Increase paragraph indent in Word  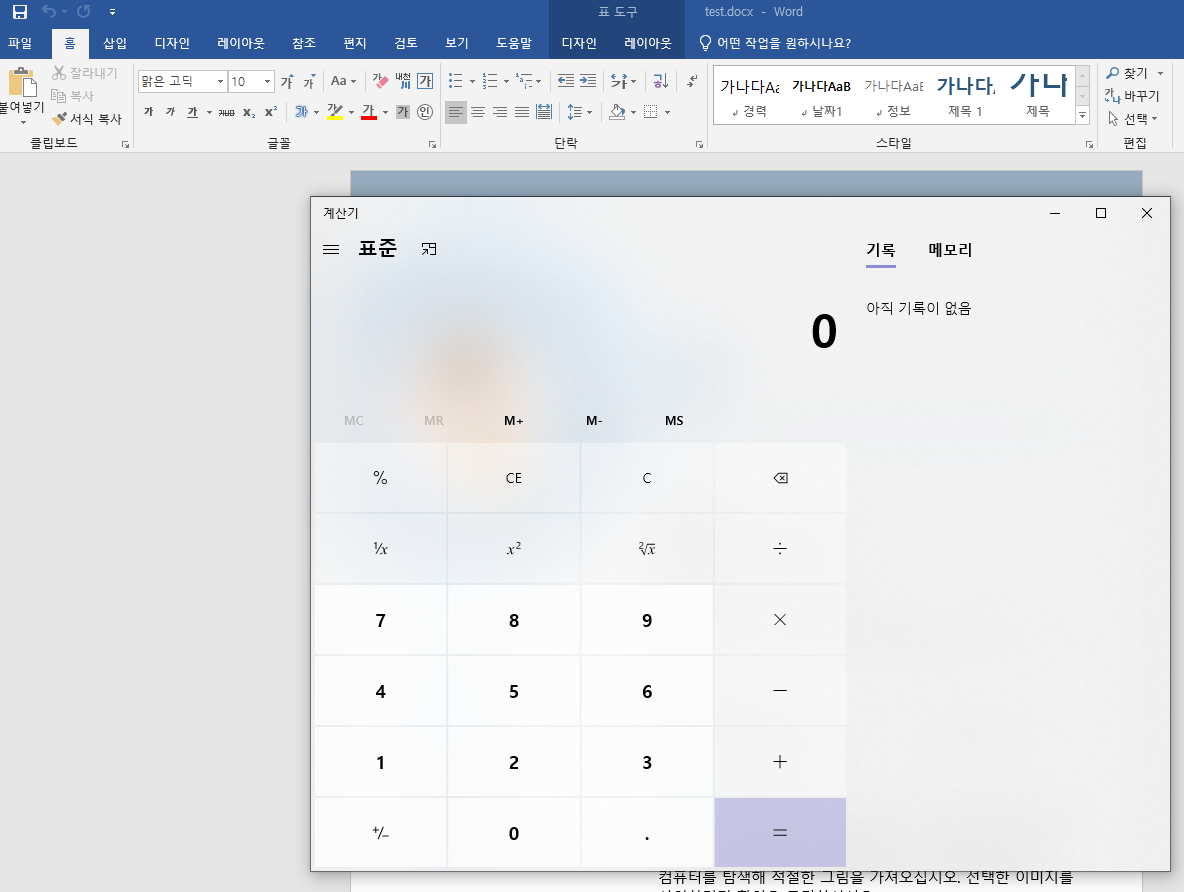587,81
